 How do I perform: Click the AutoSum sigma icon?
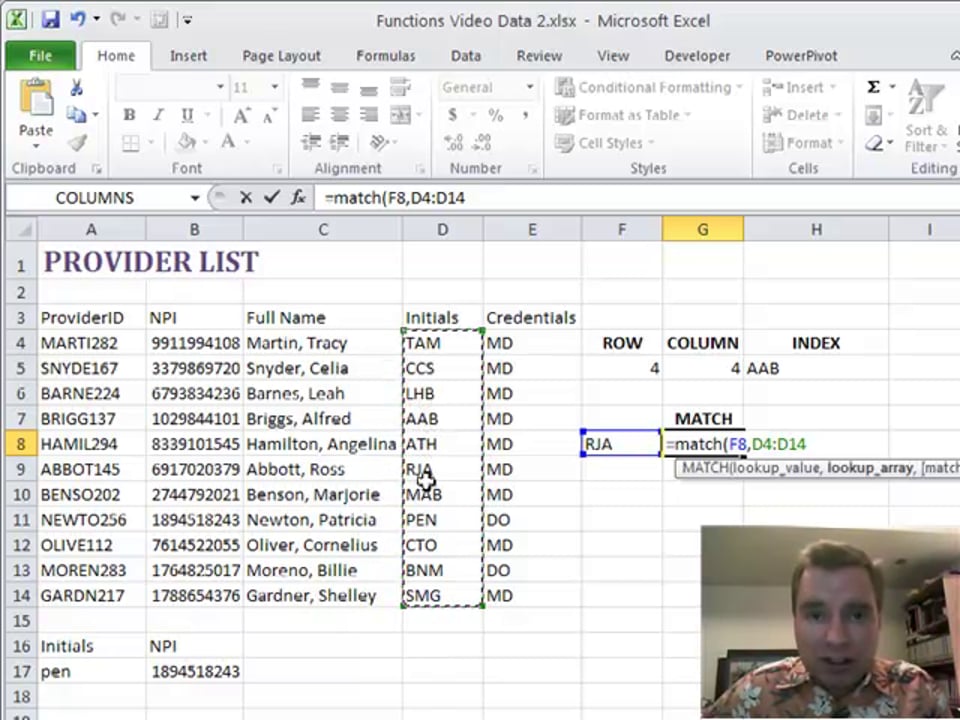(x=874, y=87)
